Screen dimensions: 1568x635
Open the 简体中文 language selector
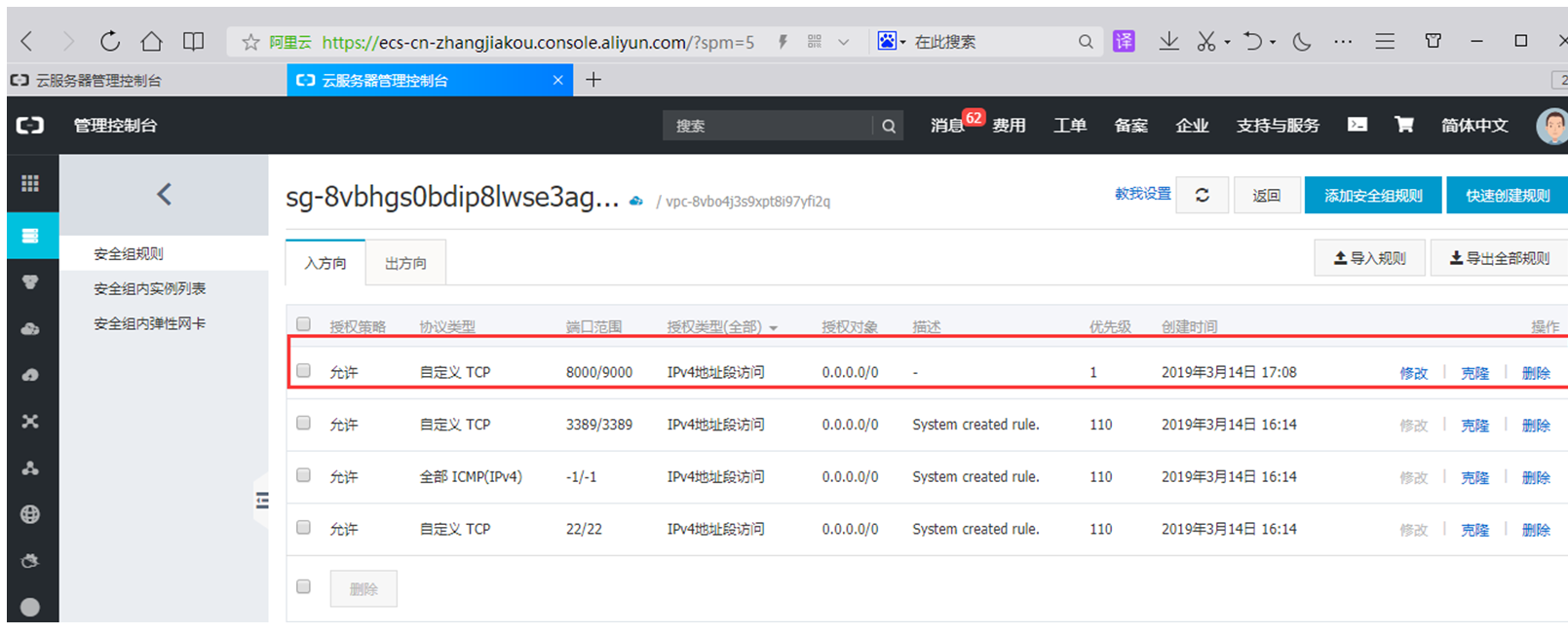click(x=1473, y=126)
